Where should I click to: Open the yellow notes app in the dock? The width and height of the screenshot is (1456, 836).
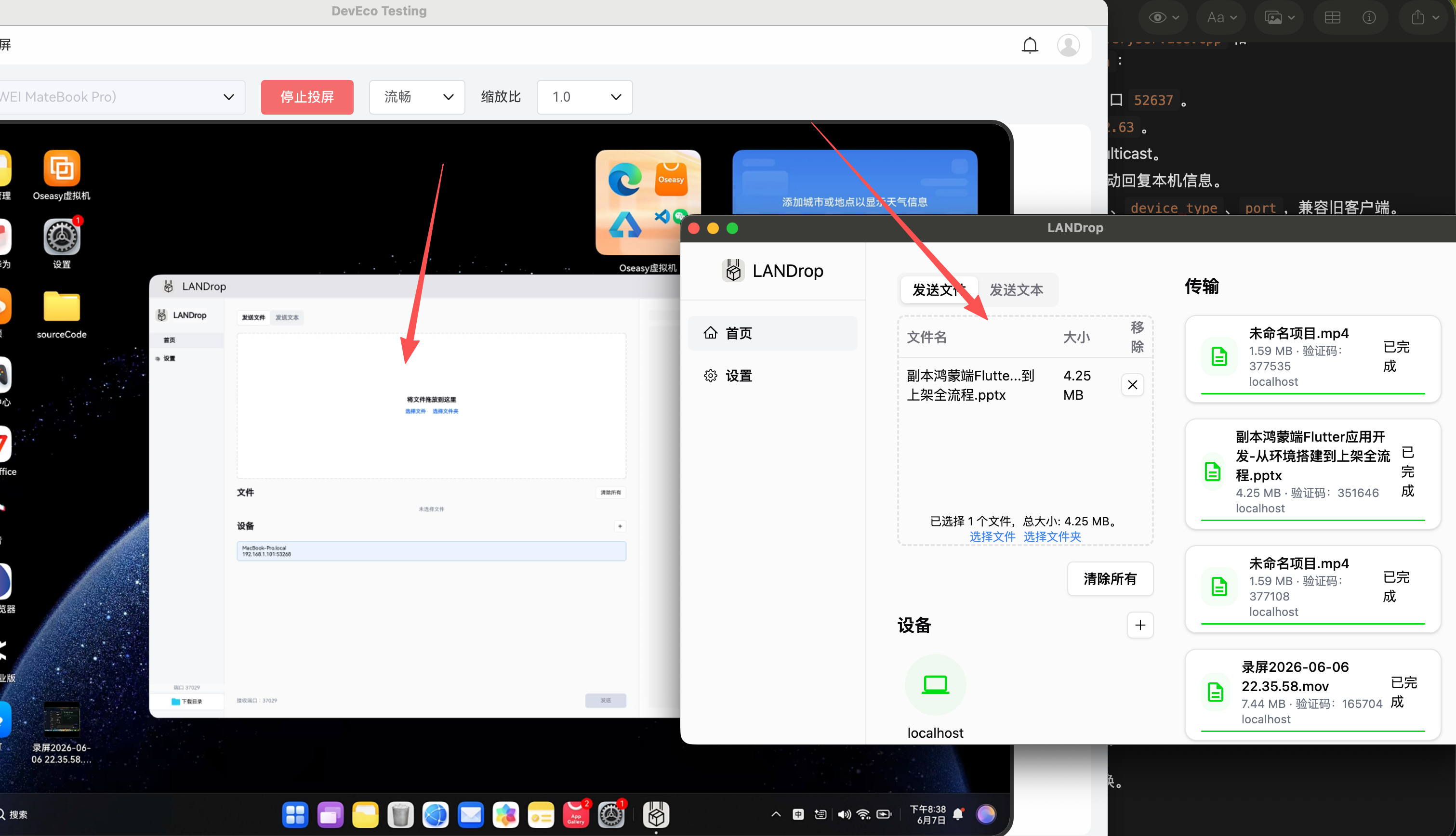point(541,814)
